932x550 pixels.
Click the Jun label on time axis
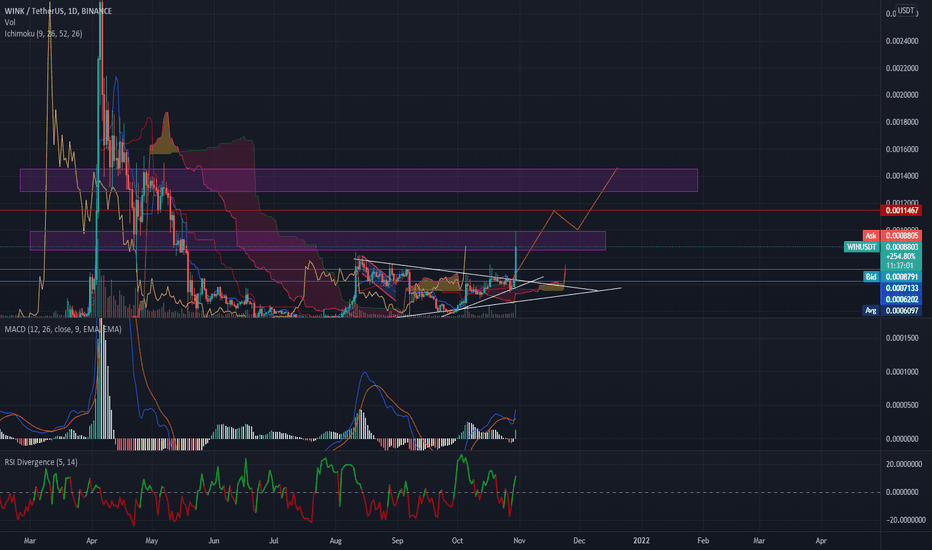[214, 540]
